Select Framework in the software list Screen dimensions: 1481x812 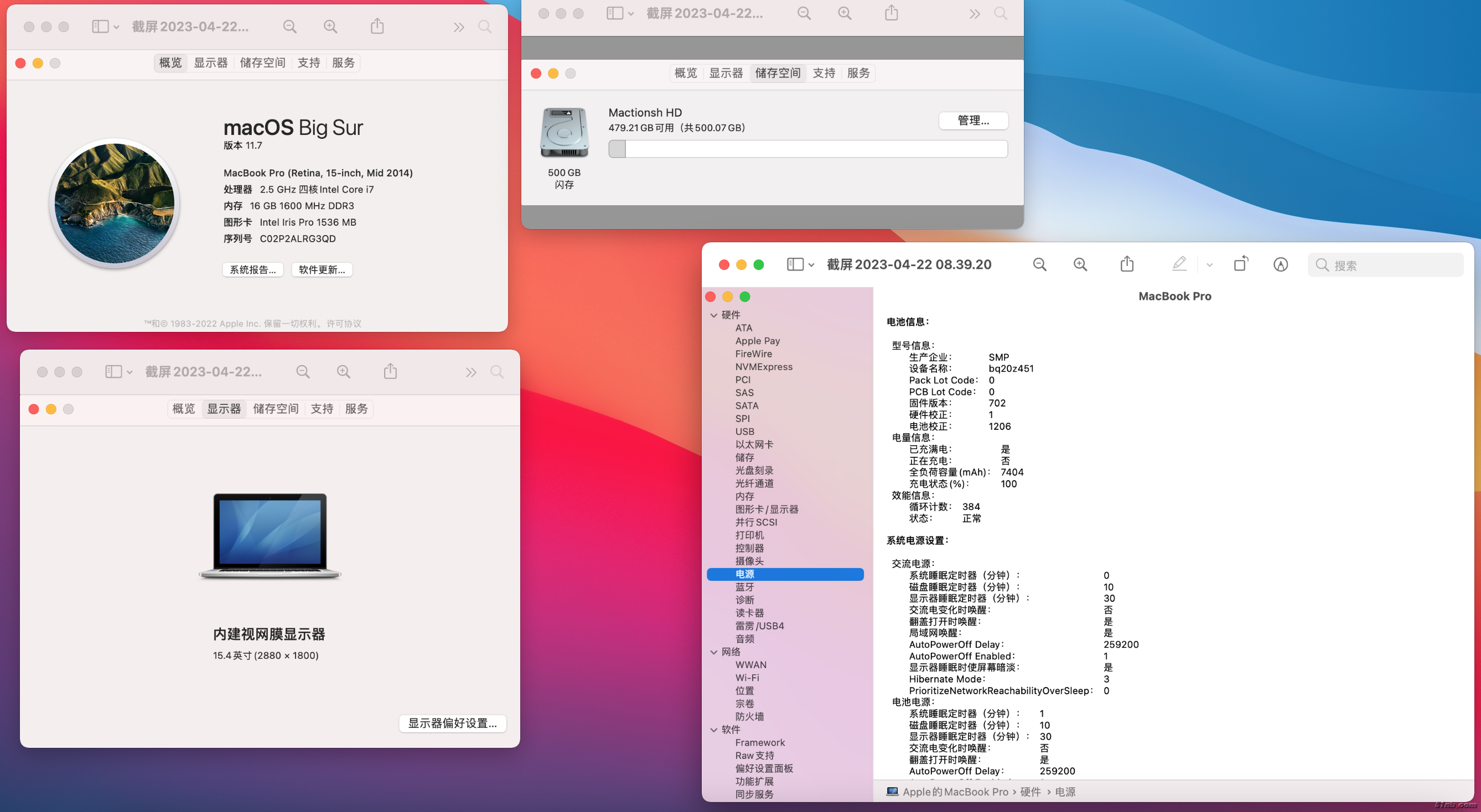click(759, 742)
